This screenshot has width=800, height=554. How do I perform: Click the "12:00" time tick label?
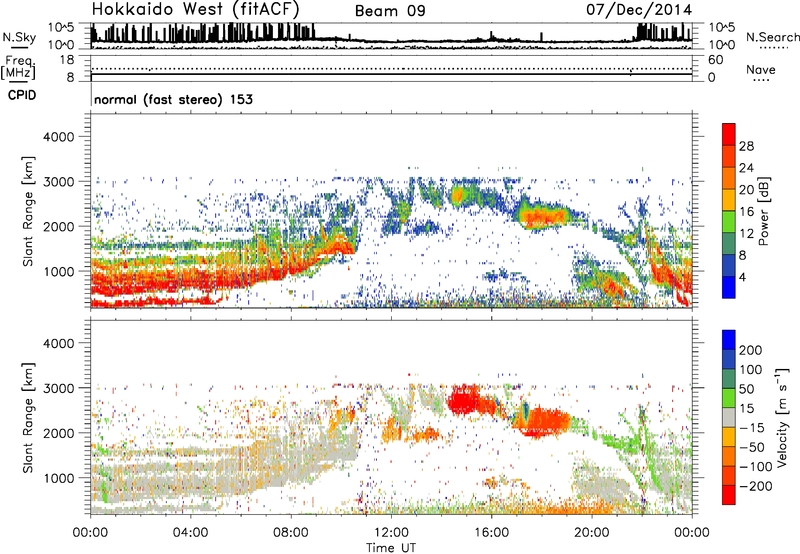coord(391,533)
